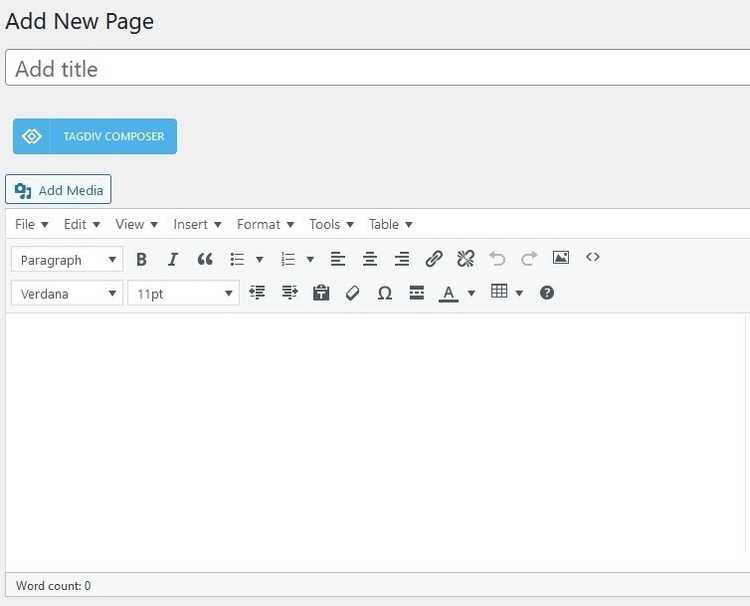Expand the numbered list style arrow
Viewport: 750px width, 606px height.
coord(310,260)
